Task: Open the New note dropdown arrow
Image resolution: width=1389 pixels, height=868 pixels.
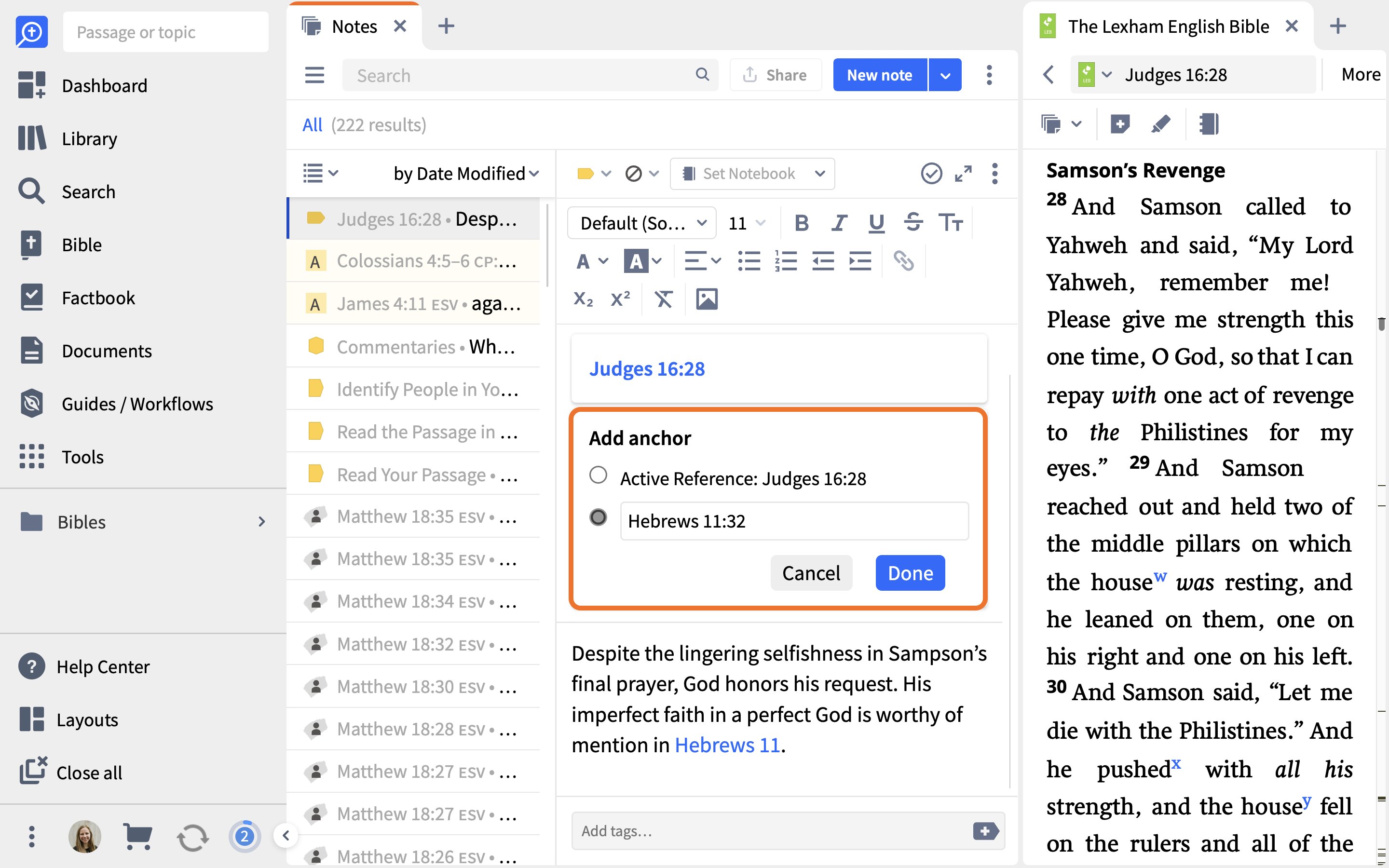Action: (945, 75)
